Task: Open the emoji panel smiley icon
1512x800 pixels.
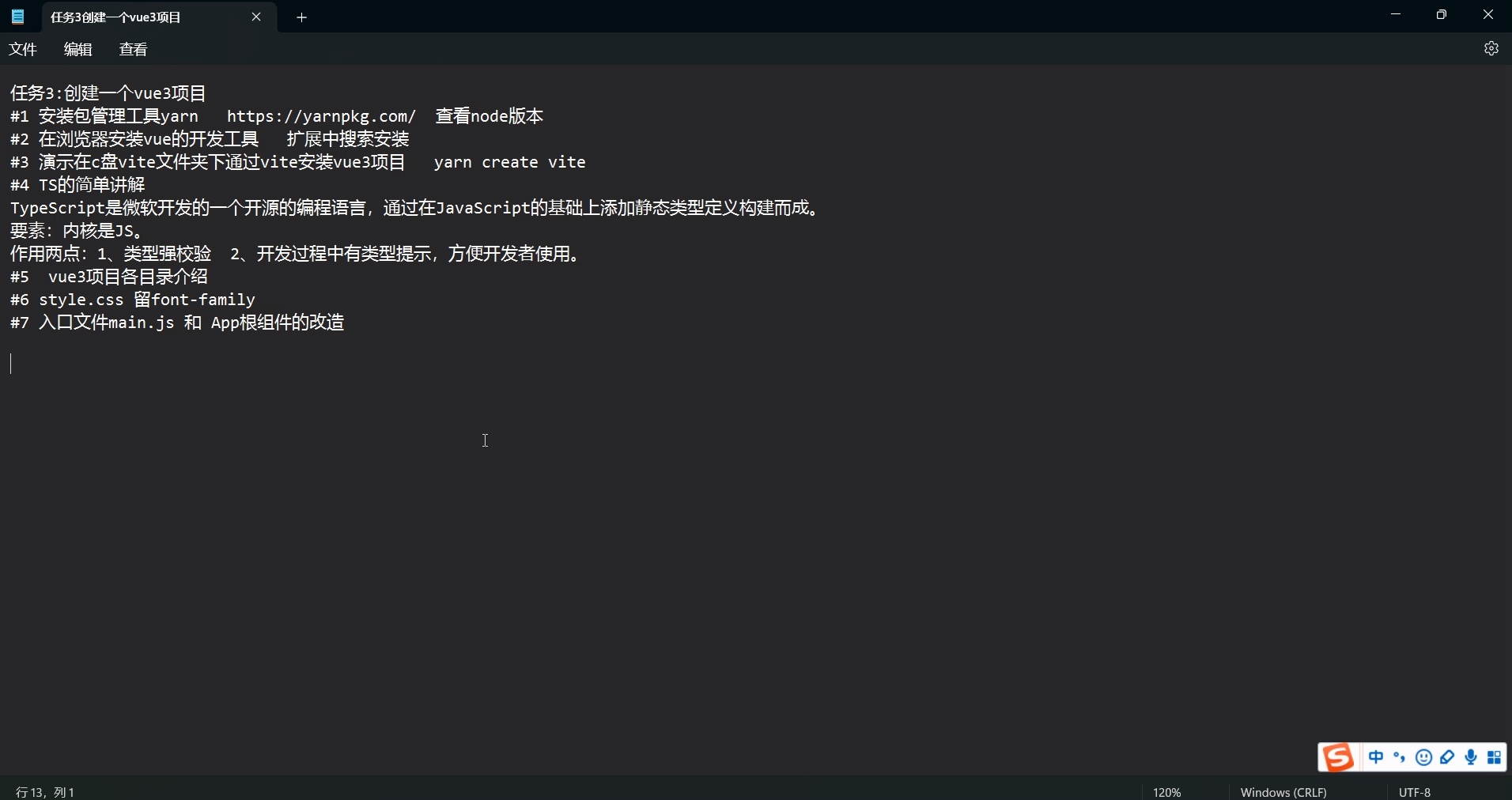Action: point(1424,757)
